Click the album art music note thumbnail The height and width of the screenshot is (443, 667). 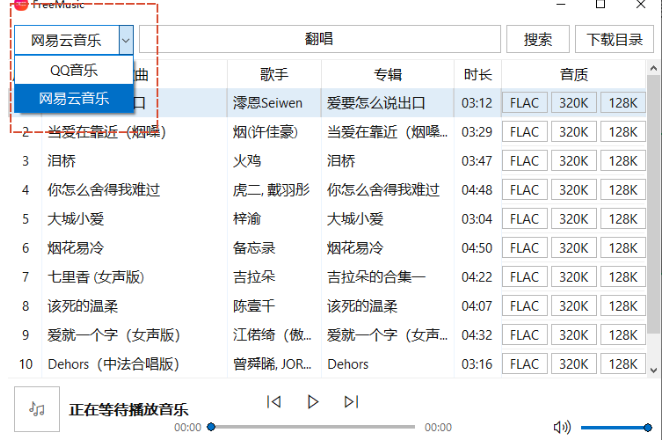point(37,409)
